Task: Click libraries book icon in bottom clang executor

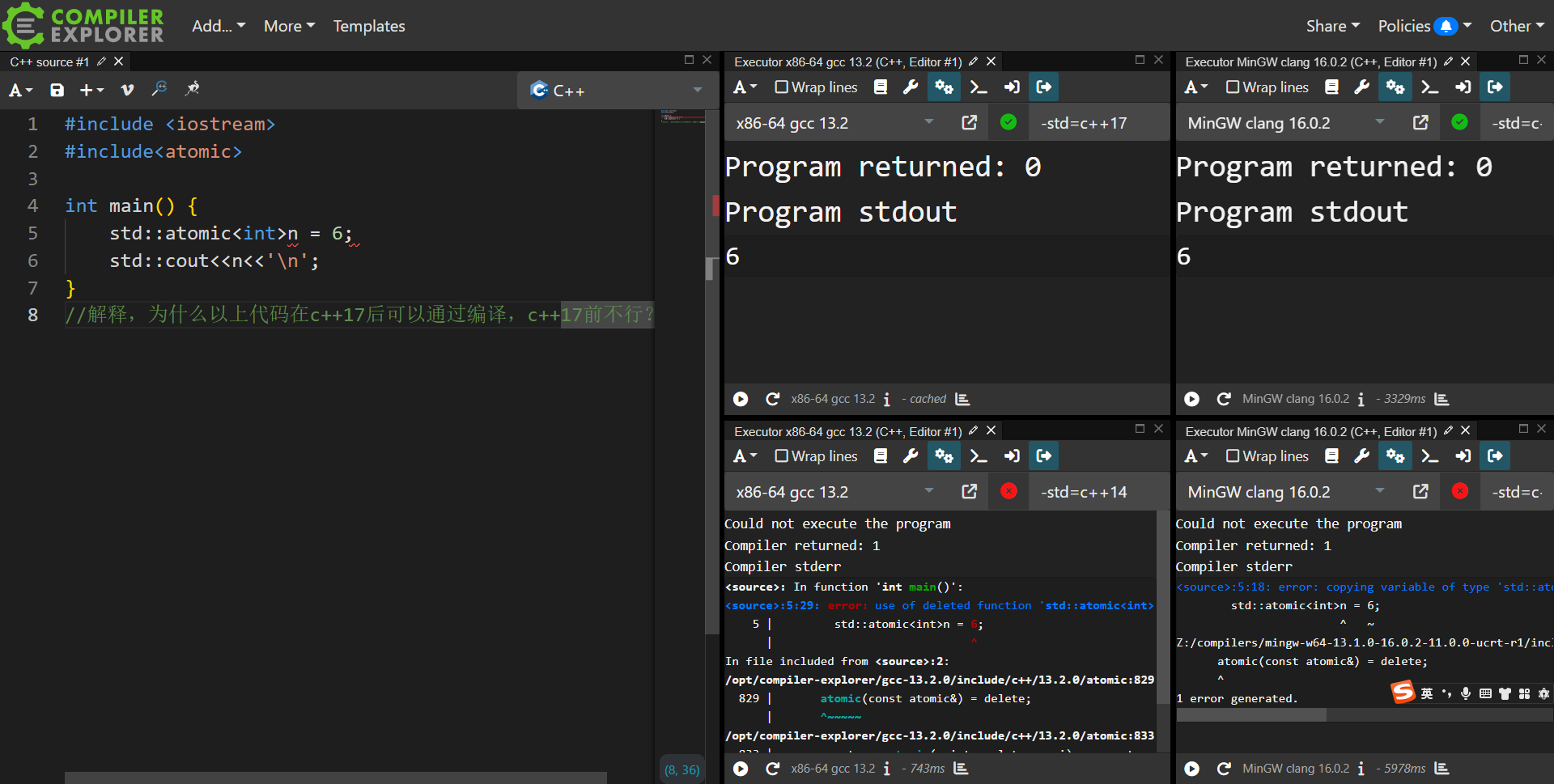Action: [1331, 456]
